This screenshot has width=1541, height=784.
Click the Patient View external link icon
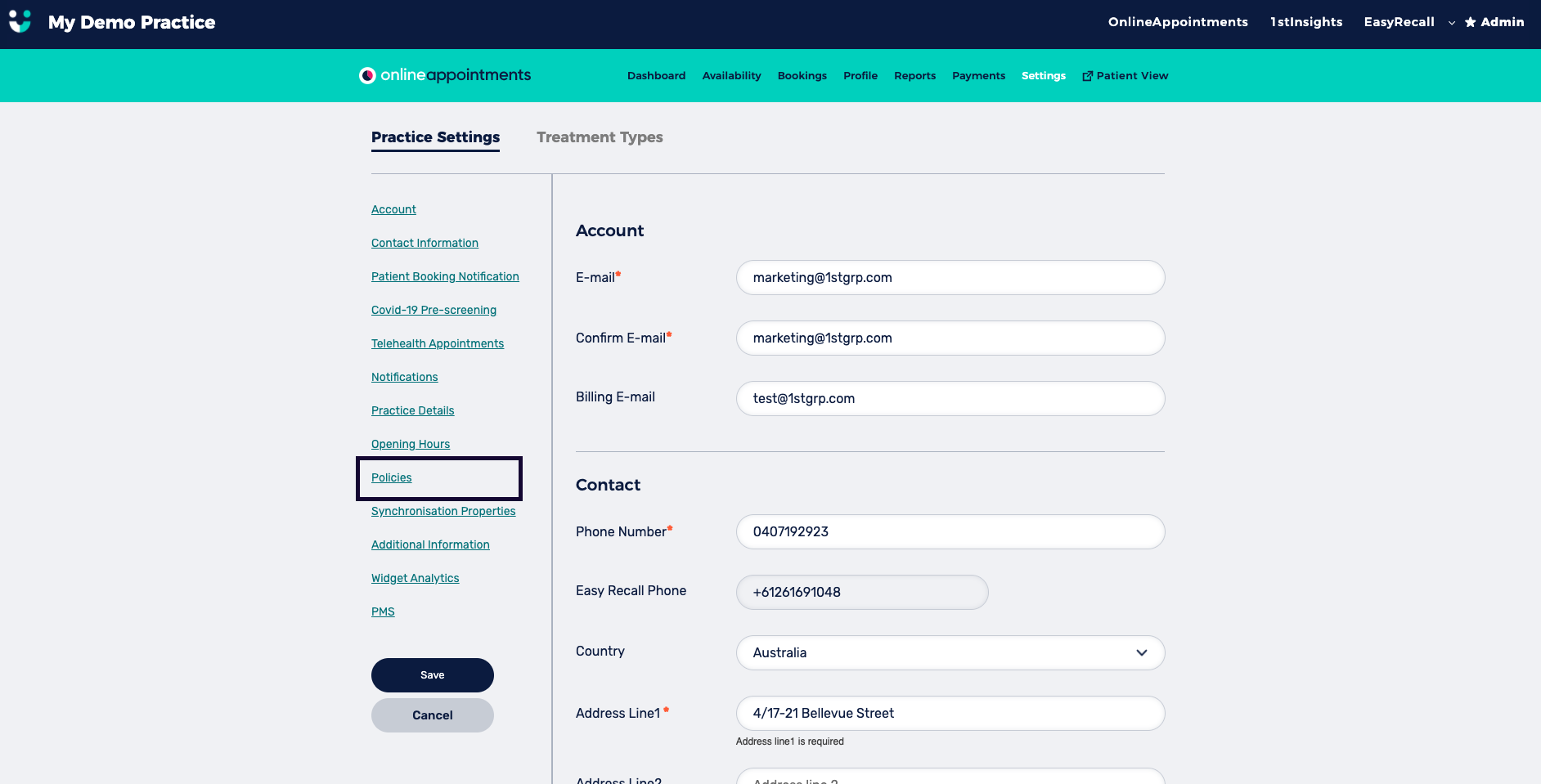point(1087,76)
